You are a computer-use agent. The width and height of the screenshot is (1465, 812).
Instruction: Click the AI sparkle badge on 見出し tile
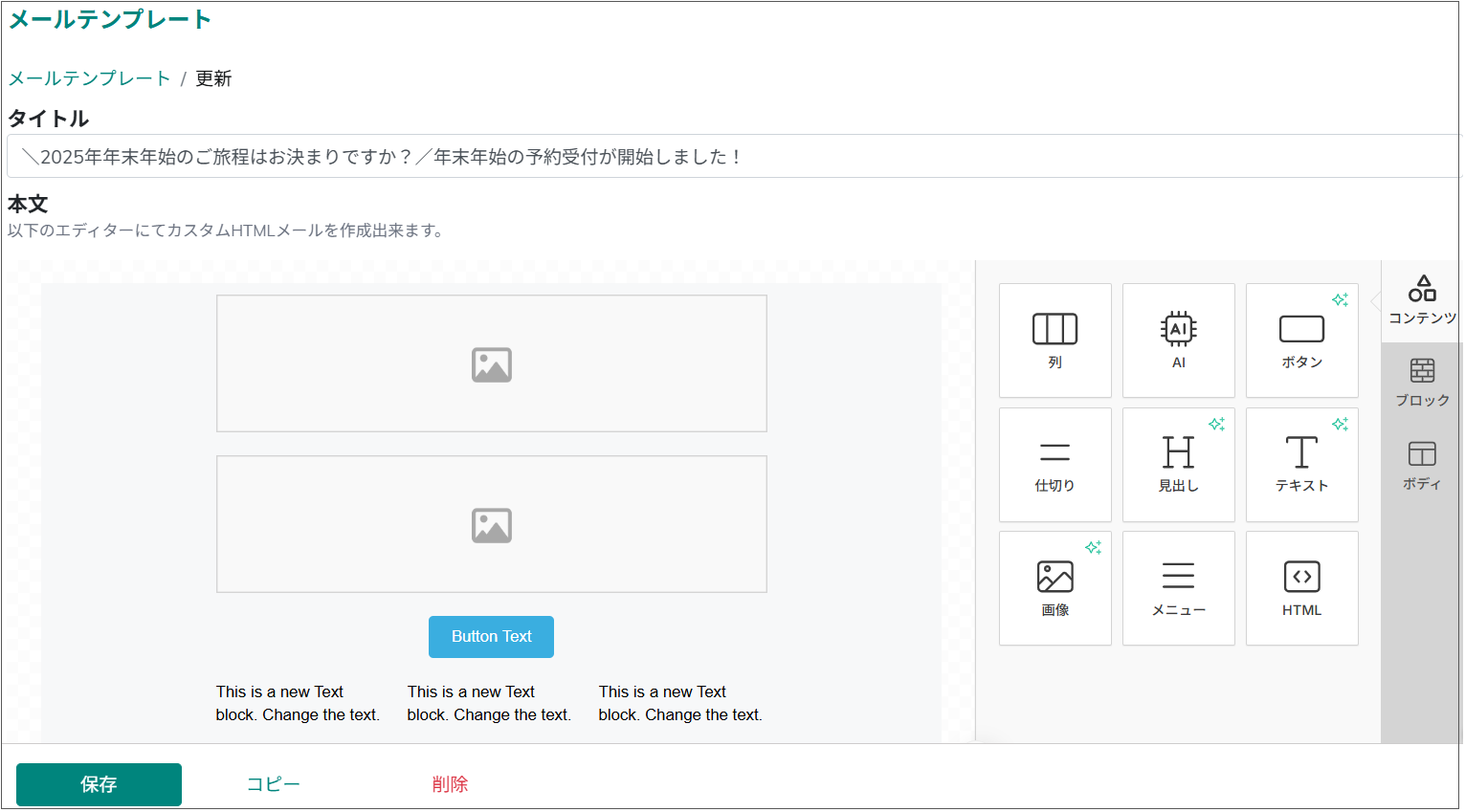tap(1216, 424)
